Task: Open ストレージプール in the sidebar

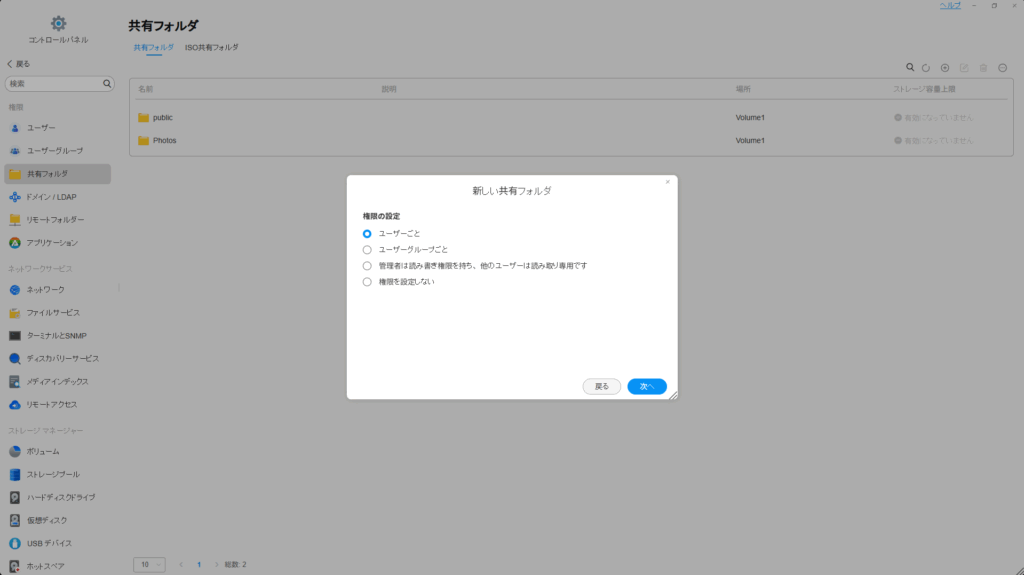Action: click(x=57, y=474)
